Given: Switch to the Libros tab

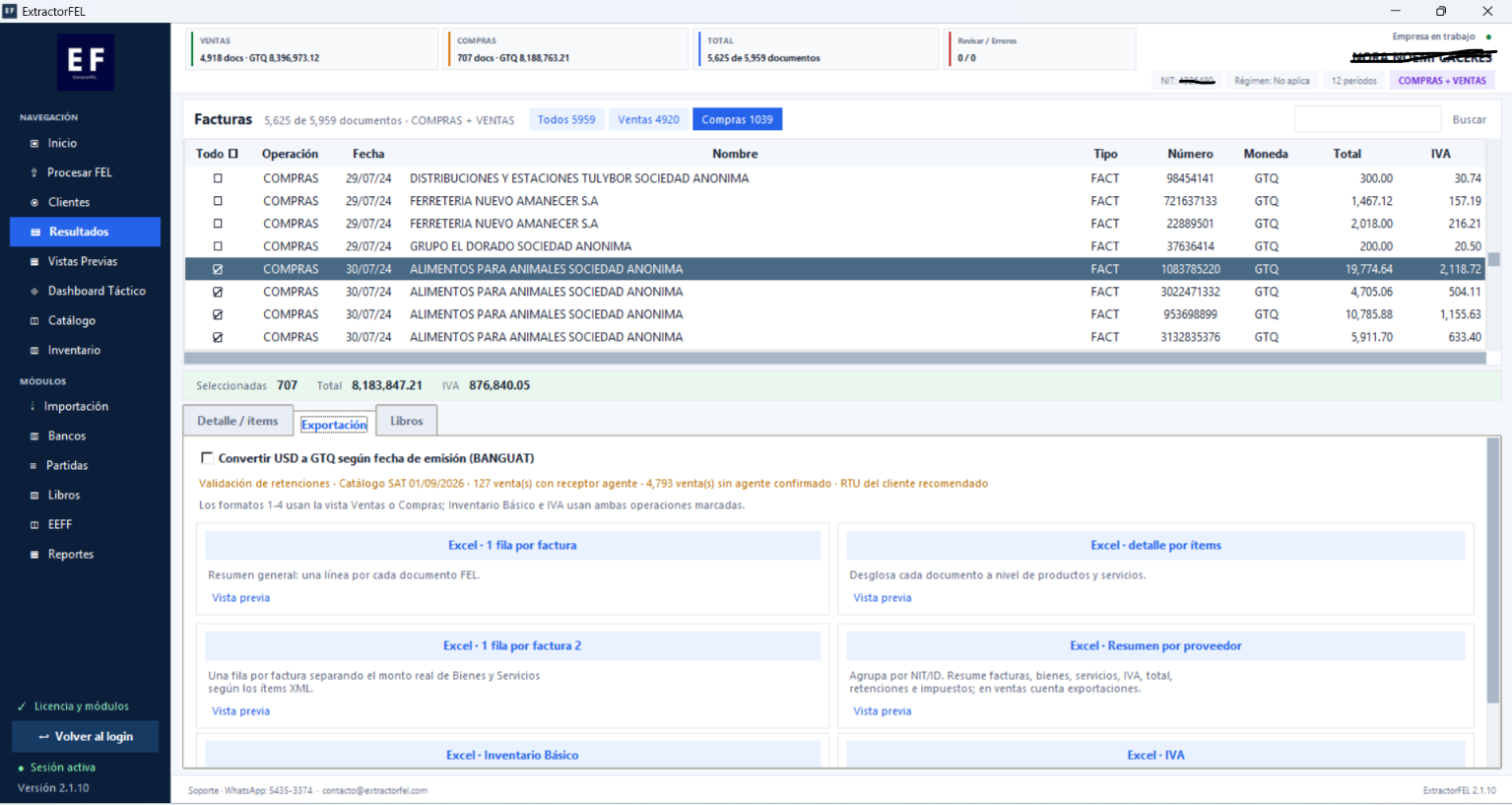Looking at the screenshot, I should [x=407, y=421].
